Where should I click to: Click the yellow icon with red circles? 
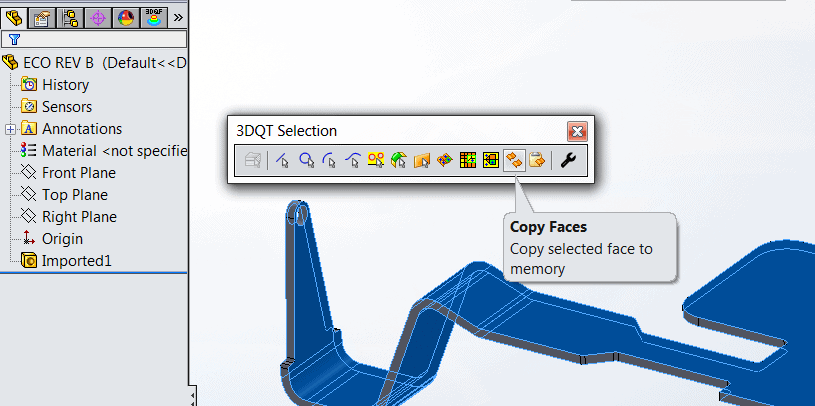[x=375, y=159]
